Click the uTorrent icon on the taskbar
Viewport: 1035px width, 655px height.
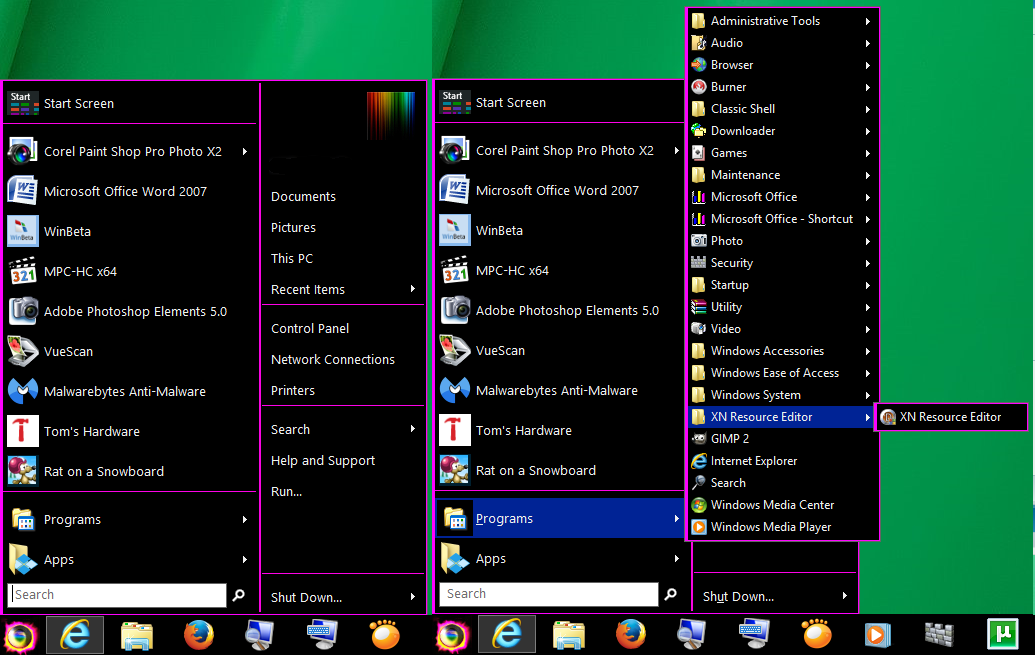point(1002,635)
